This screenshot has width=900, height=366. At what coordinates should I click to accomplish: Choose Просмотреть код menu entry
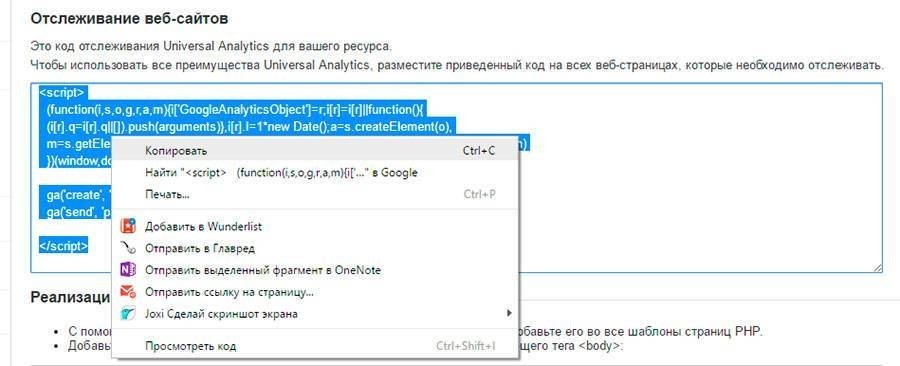[x=315, y=346]
